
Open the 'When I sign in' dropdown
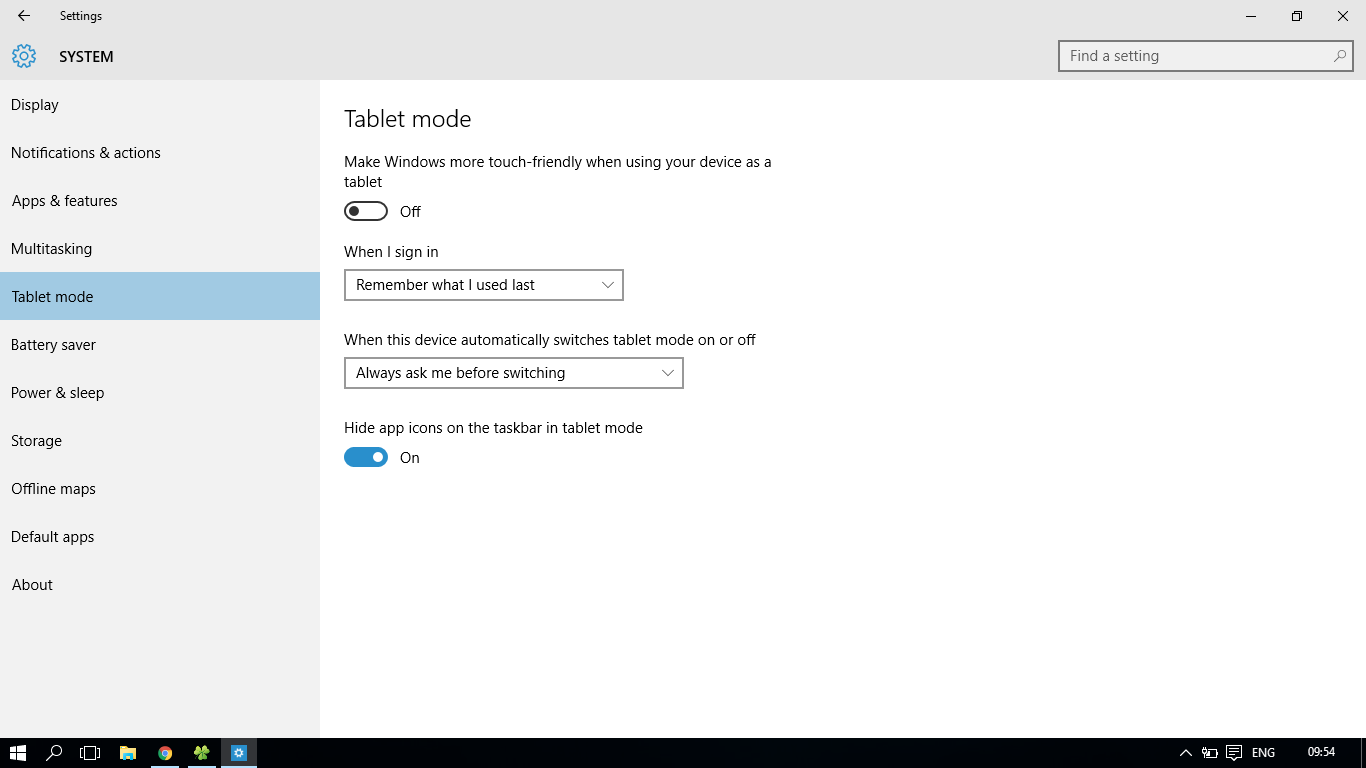(483, 285)
